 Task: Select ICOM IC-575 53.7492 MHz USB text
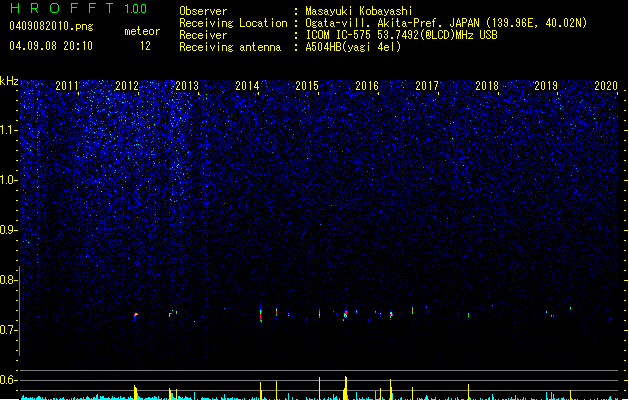coord(401,35)
